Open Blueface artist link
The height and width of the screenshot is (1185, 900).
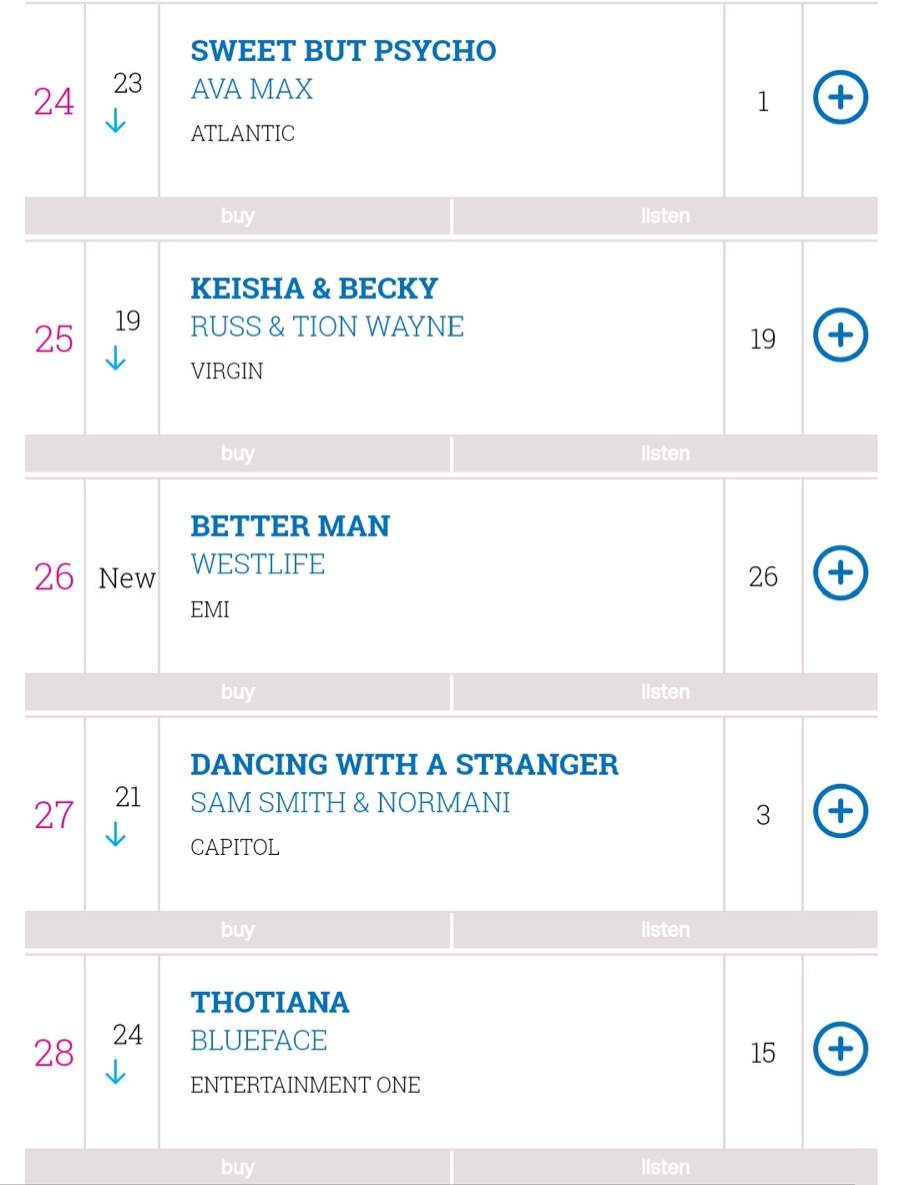(259, 1040)
